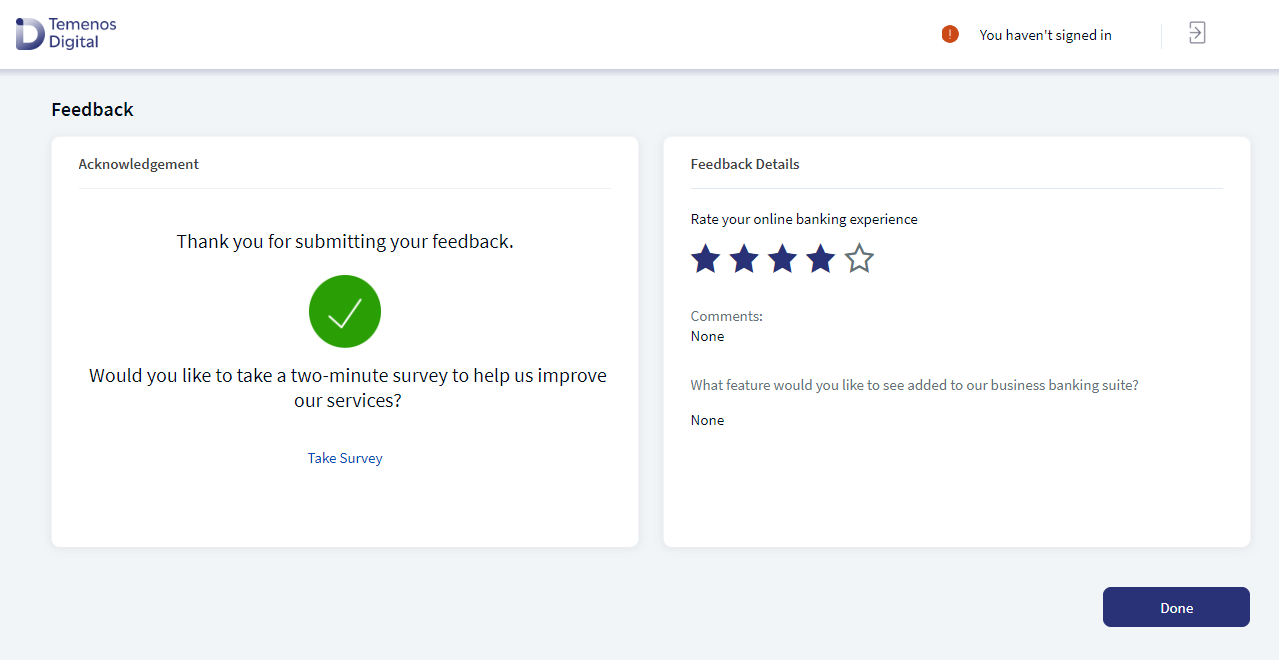Open the Take Survey link
This screenshot has width=1279, height=660.
(345, 458)
